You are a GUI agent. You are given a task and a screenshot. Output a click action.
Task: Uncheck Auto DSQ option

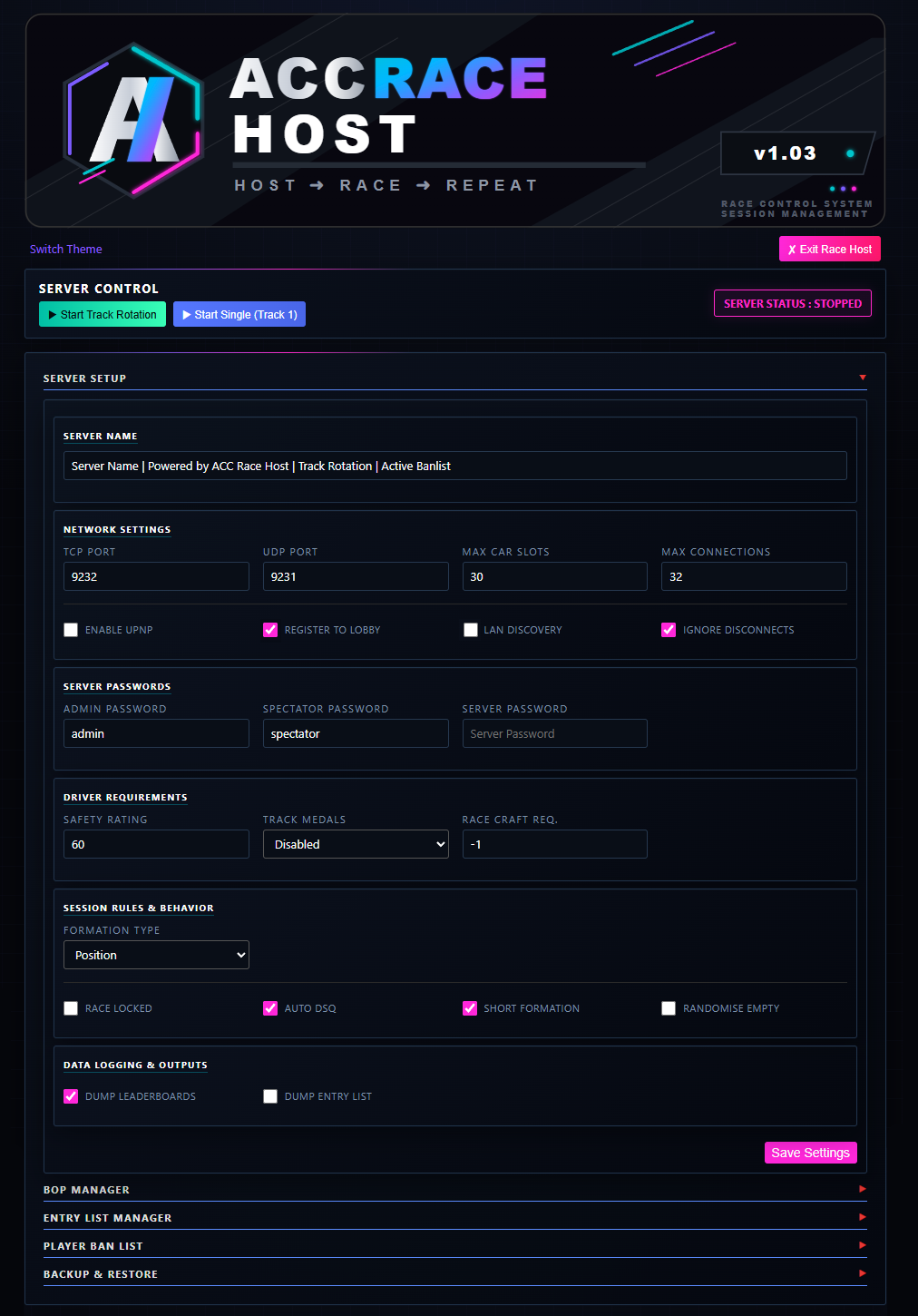coord(270,1008)
